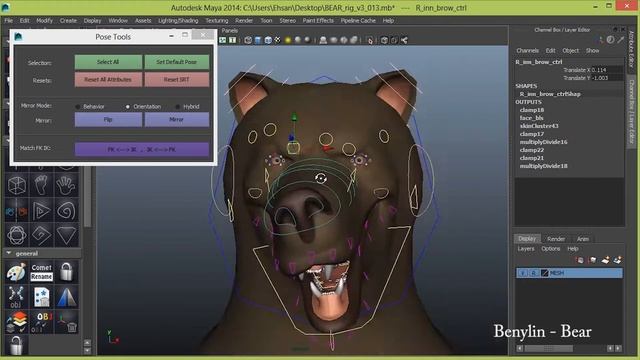Click the Display layer tab
Image resolution: width=640 pixels, height=360 pixels.
tap(527, 239)
